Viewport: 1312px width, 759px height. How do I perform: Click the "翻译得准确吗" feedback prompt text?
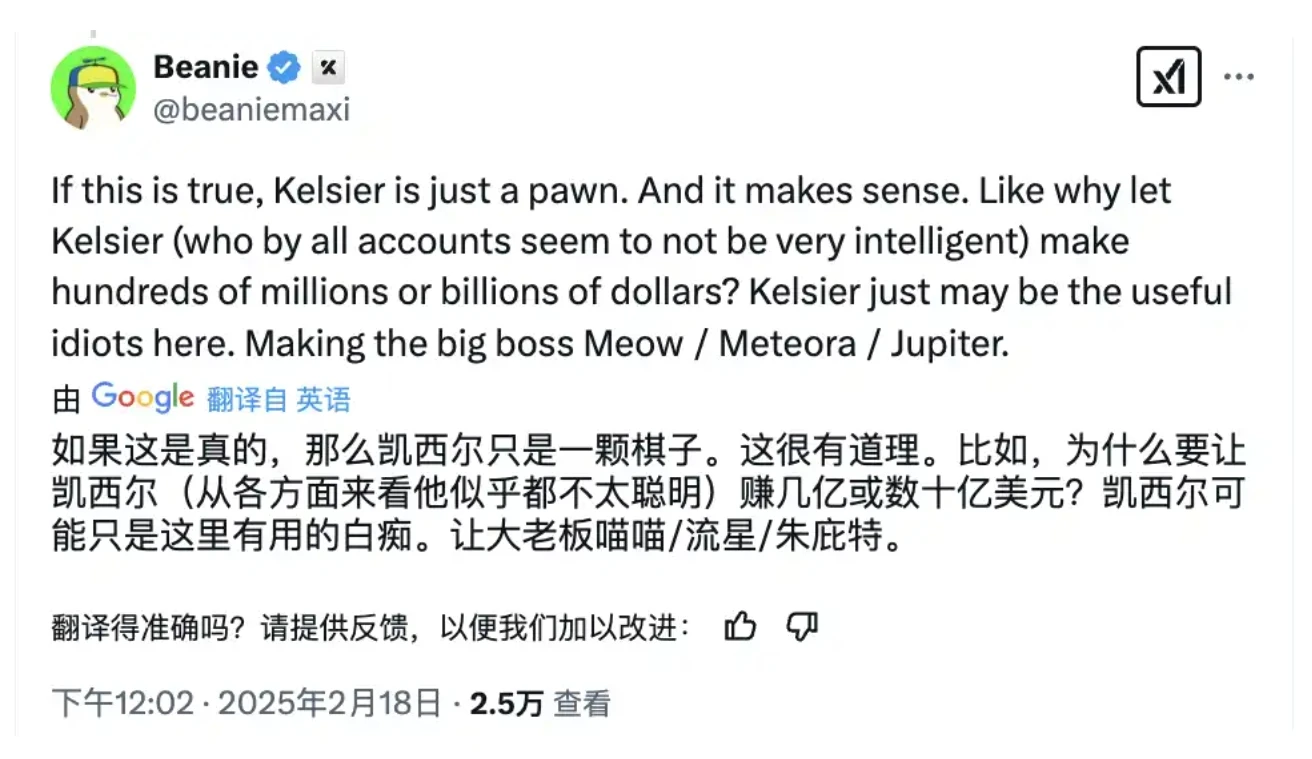point(148,628)
